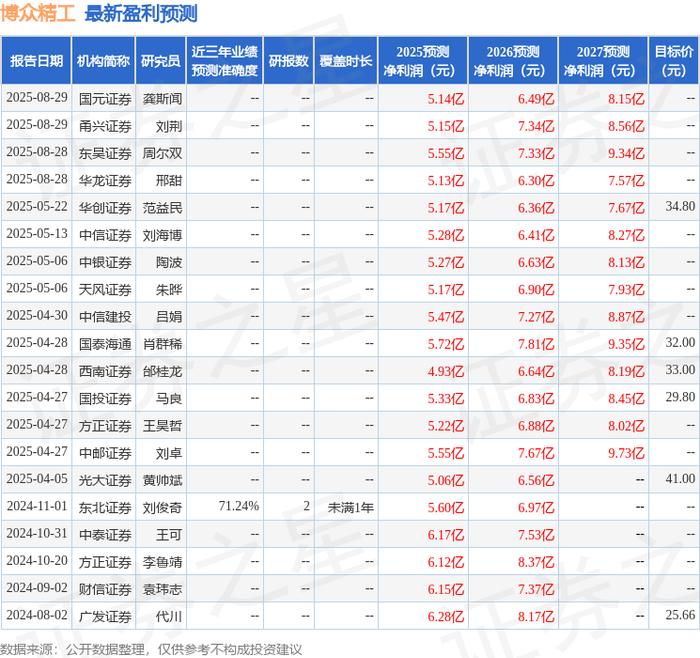Click the 覆盖时长 column header
The image size is (700, 658).
[346, 61]
